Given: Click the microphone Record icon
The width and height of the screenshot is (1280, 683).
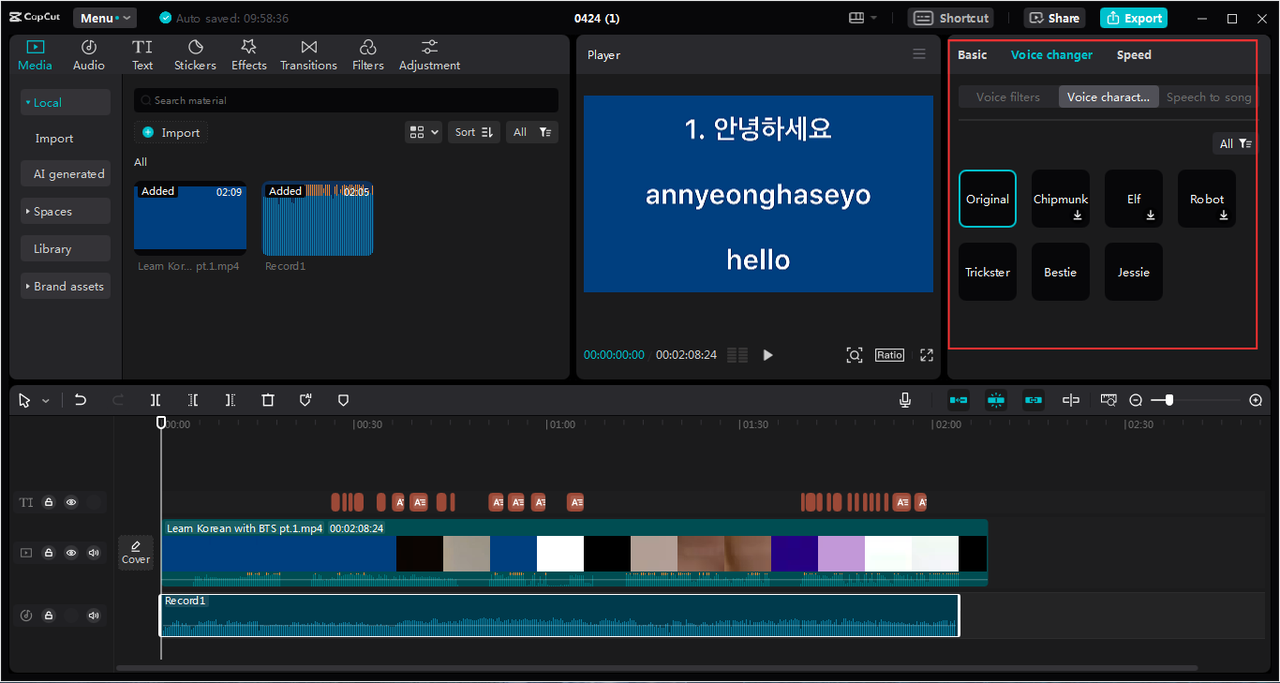Looking at the screenshot, I should click(905, 400).
